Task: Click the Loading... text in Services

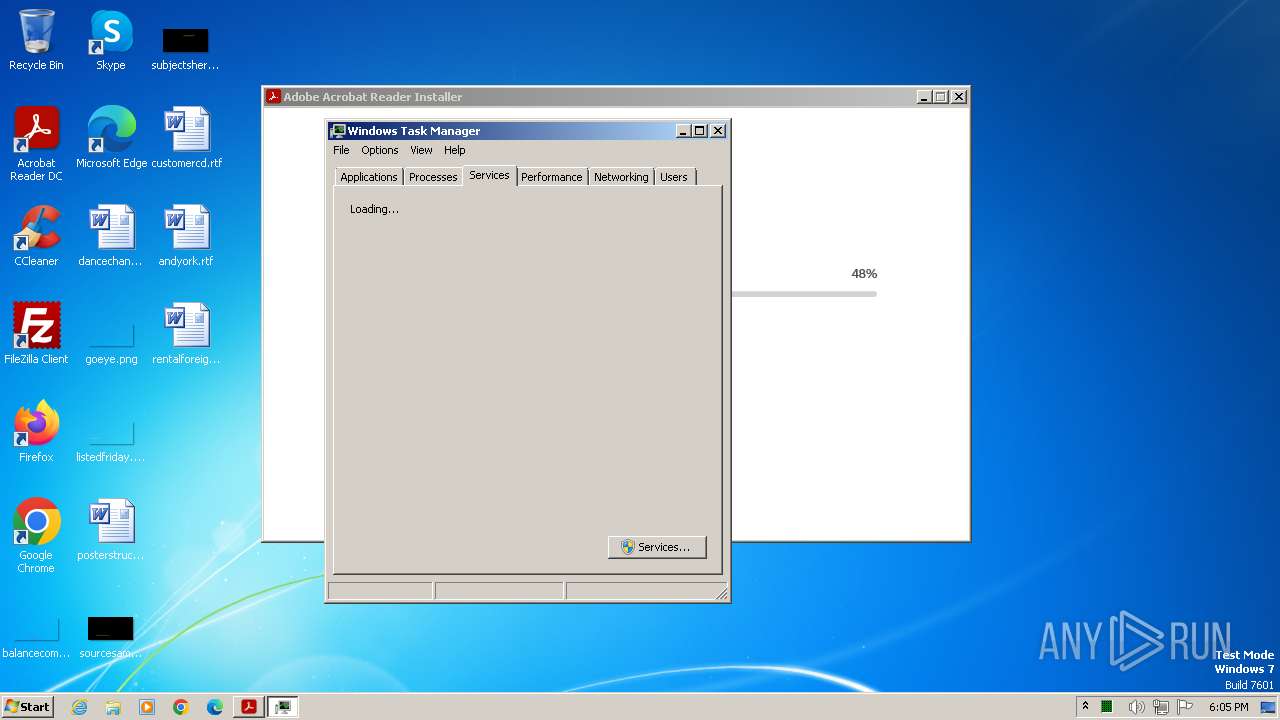Action: [x=374, y=209]
